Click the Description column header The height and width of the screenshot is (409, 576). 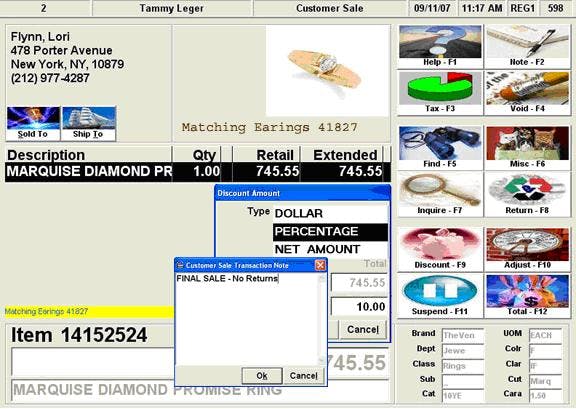click(x=88, y=155)
